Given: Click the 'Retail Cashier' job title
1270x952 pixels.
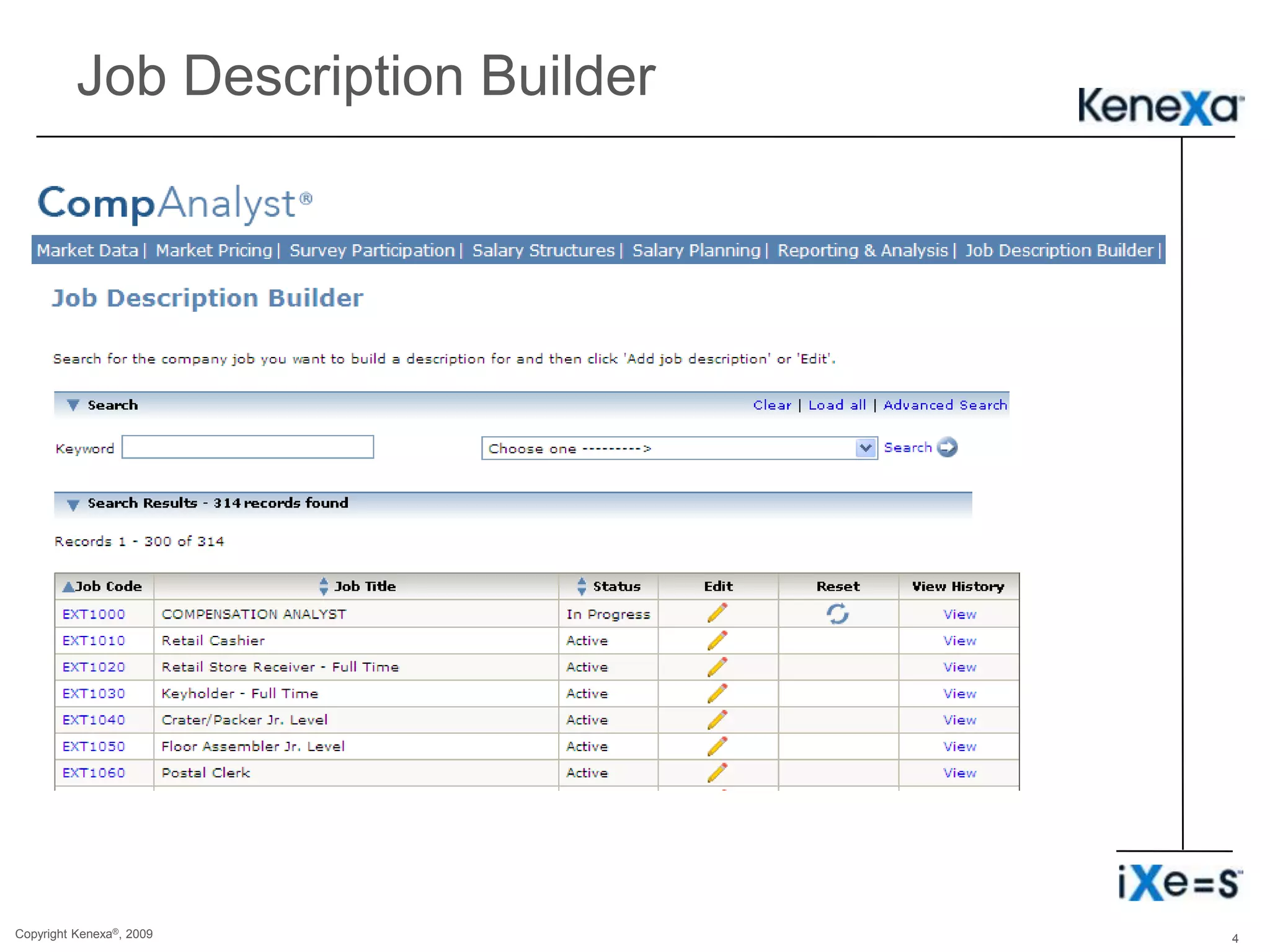Looking at the screenshot, I should [x=213, y=641].
